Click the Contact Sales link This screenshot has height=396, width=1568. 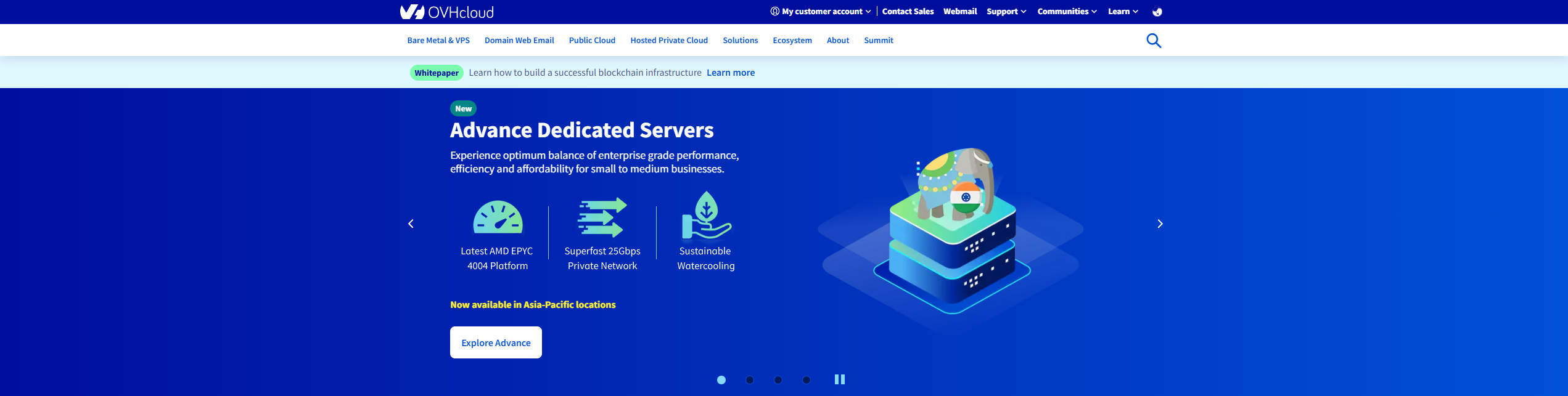click(908, 12)
